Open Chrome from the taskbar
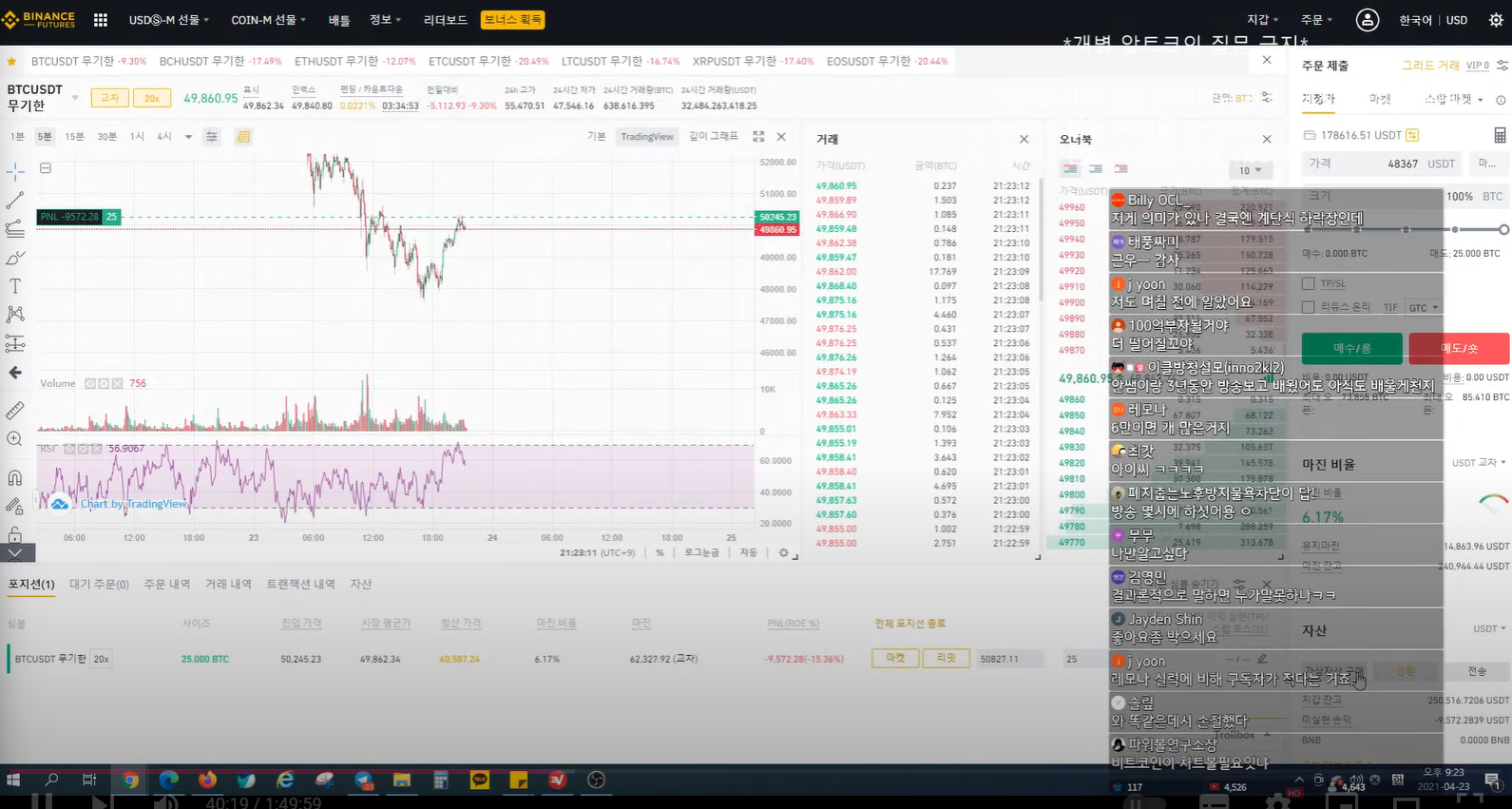Image resolution: width=1512 pixels, height=809 pixels. (130, 780)
